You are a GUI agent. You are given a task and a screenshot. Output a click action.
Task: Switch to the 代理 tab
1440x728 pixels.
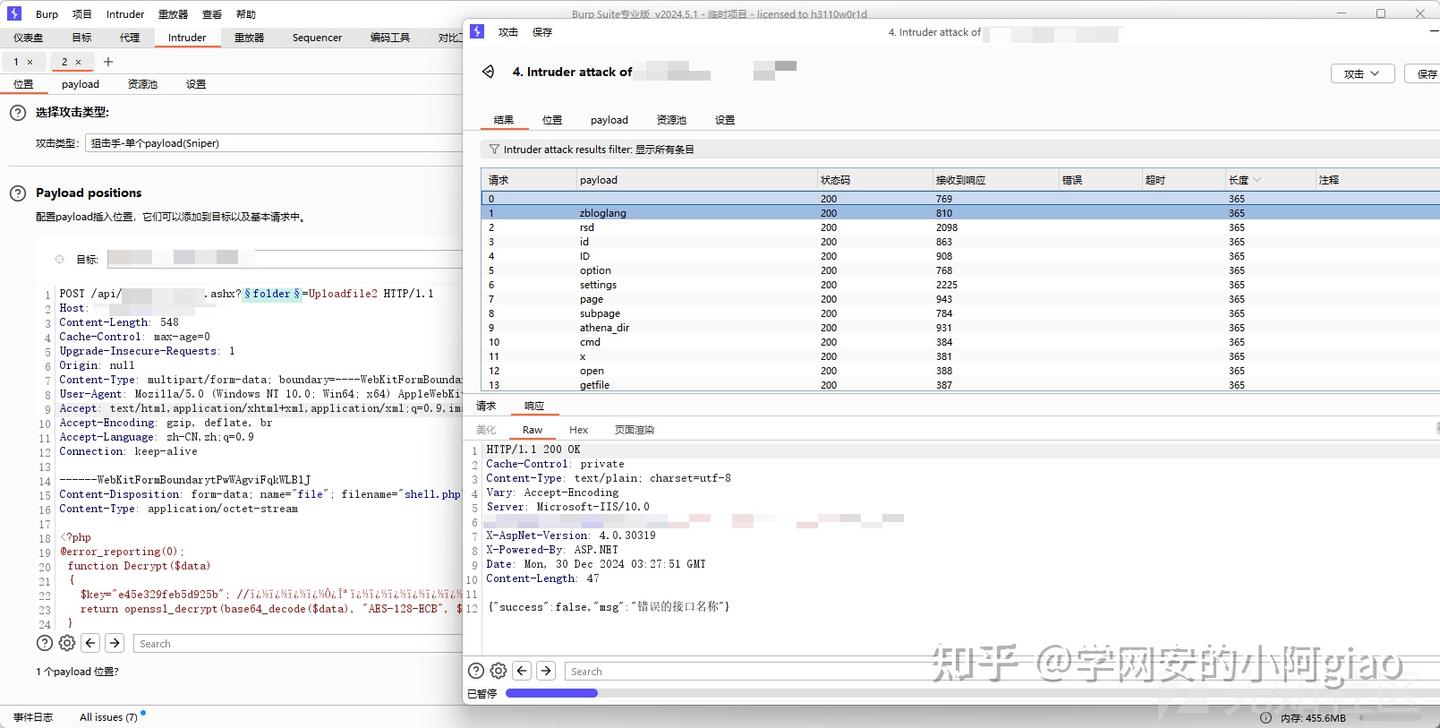(129, 38)
